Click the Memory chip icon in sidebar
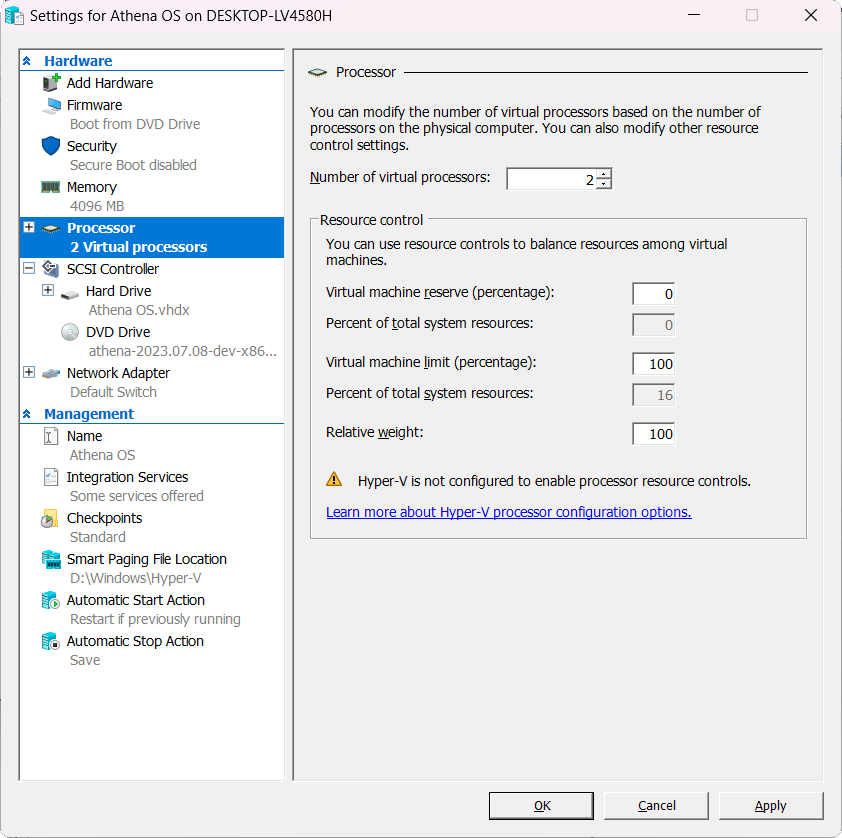 [51, 187]
